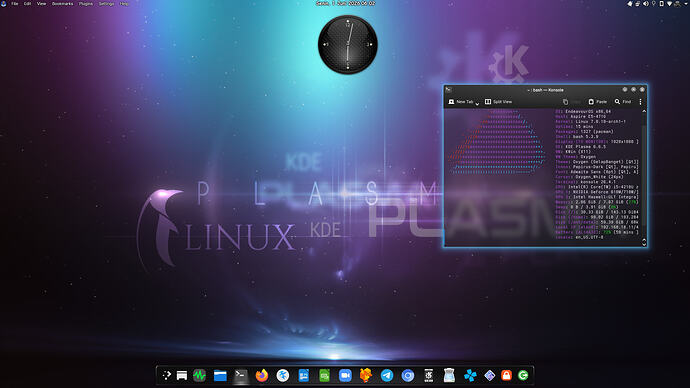This screenshot has width=690, height=388.
Task: Click the date and time in top panel
Action: tap(345, 4)
